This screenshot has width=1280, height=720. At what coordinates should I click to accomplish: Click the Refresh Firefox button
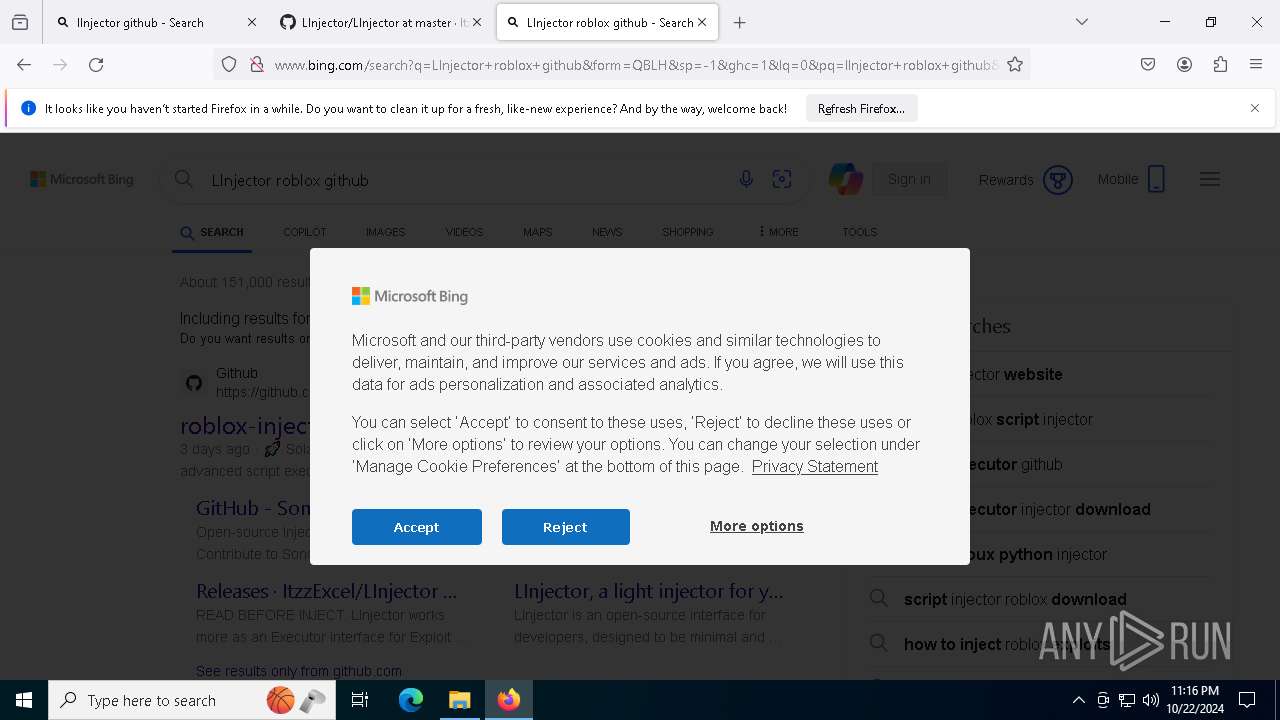pos(861,108)
